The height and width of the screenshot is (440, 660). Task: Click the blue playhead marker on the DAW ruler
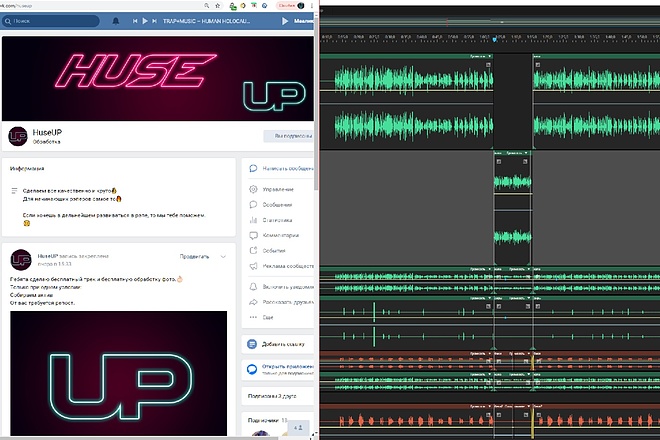coord(495,40)
